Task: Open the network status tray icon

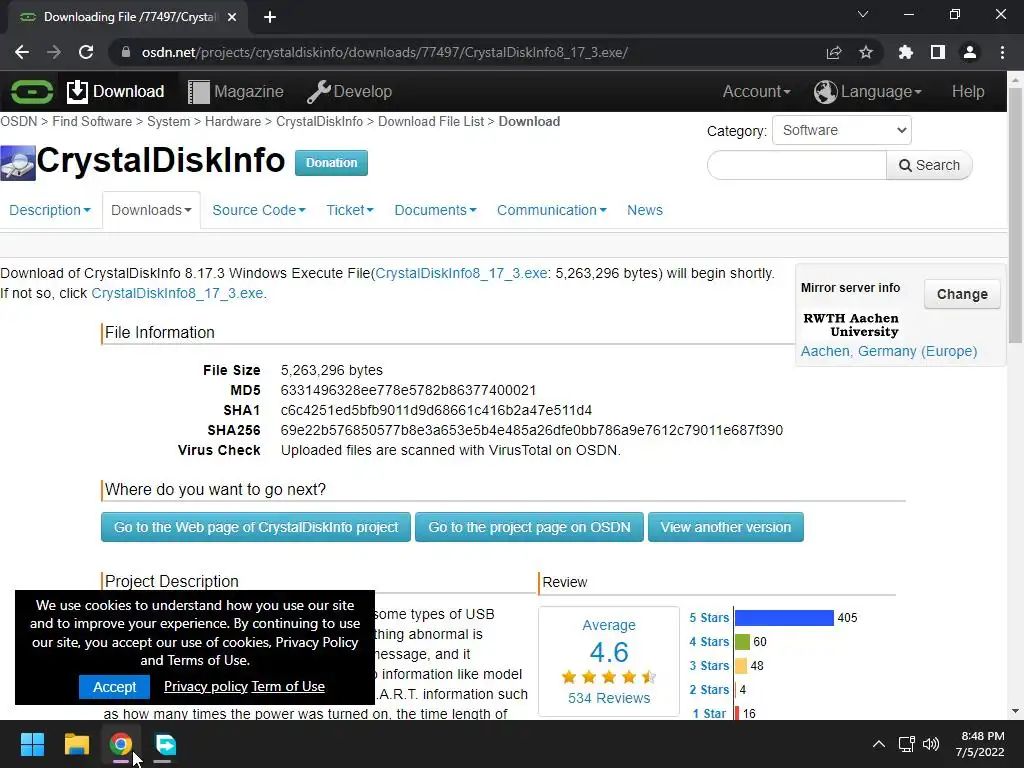Action: [906, 744]
